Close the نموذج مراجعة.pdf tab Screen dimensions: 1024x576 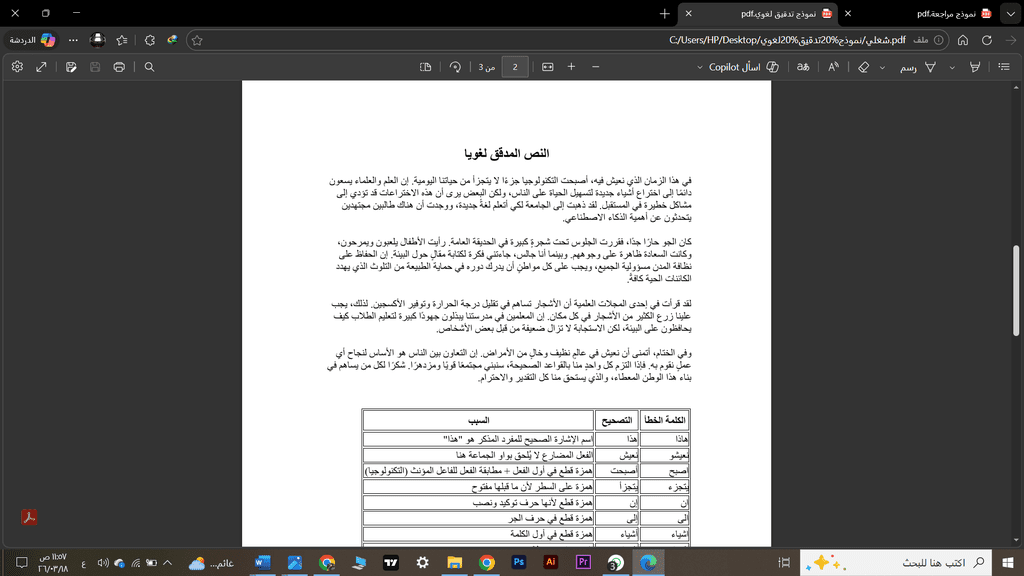click(x=848, y=13)
